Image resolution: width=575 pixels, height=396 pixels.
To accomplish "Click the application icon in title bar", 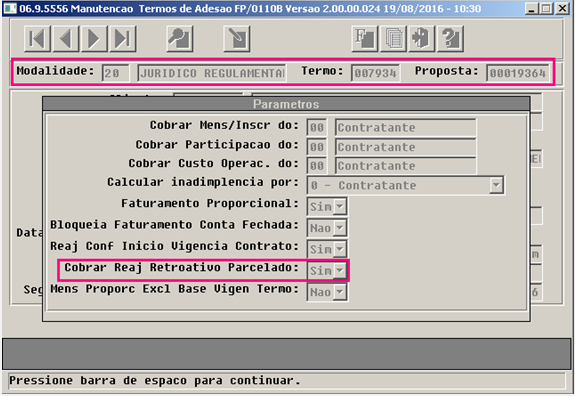I will (10, 8).
